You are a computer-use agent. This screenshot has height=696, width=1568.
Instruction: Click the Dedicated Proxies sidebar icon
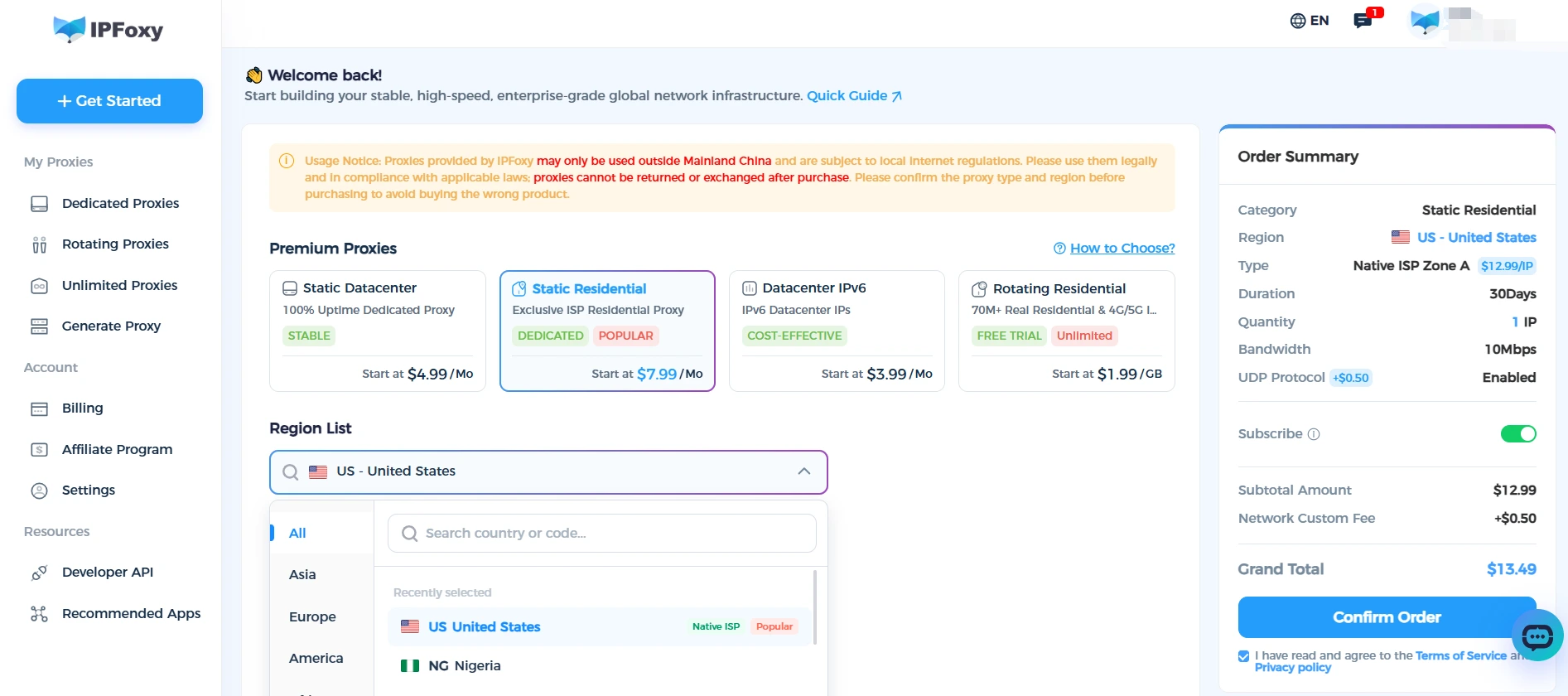pyautogui.click(x=39, y=204)
